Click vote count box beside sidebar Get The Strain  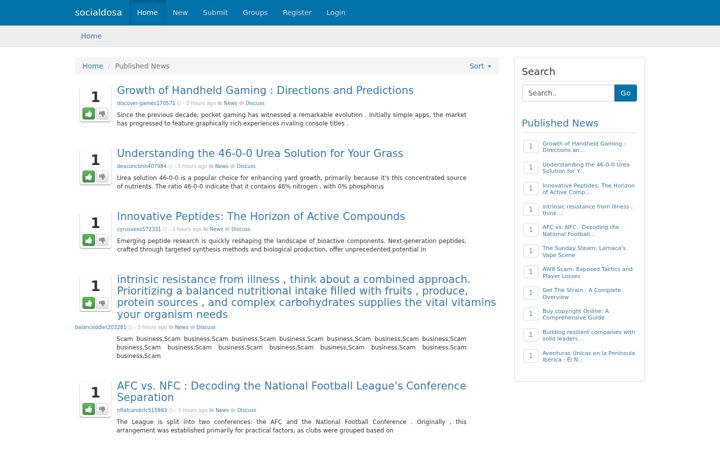tap(531, 293)
